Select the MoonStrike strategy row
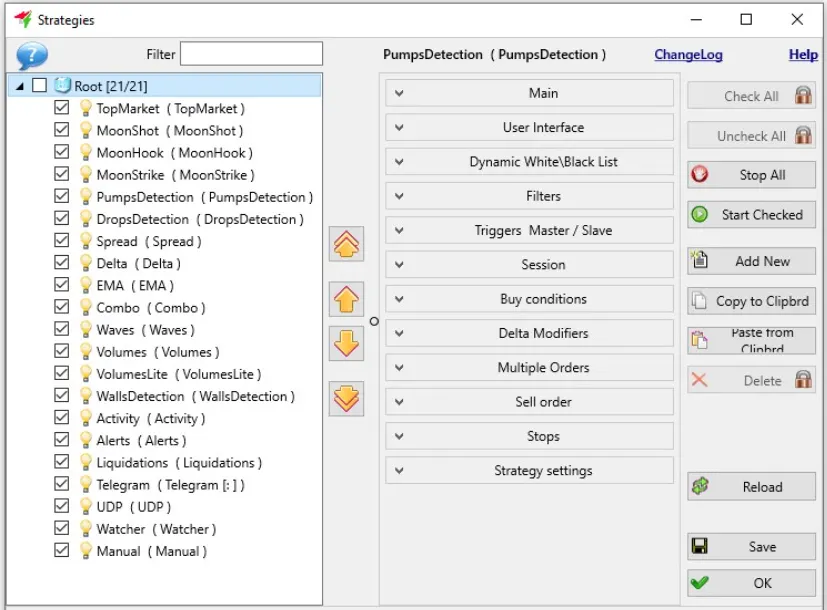Screen dimensions: 827x610 pos(175,175)
